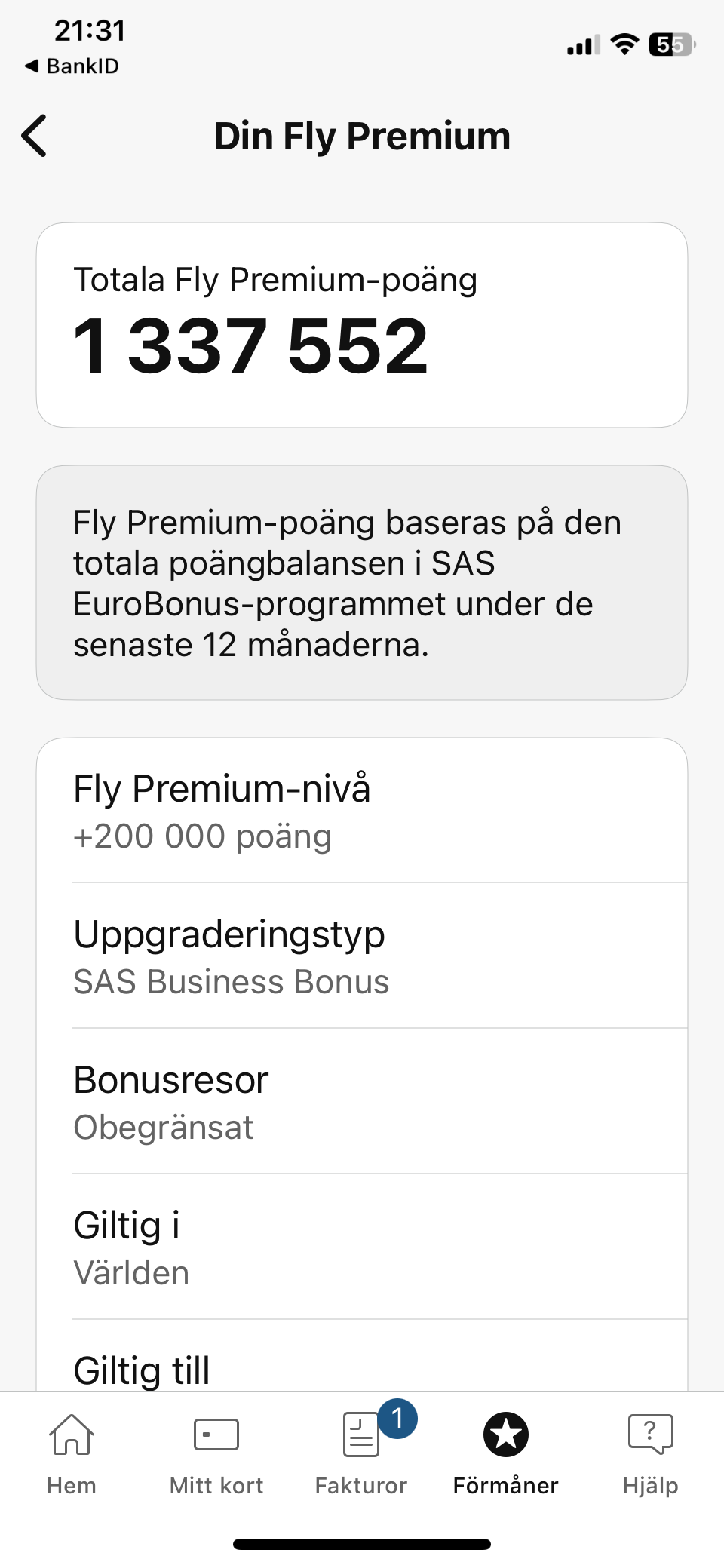Tap the back arrow chevron
The height and width of the screenshot is (1568, 724).
point(35,136)
